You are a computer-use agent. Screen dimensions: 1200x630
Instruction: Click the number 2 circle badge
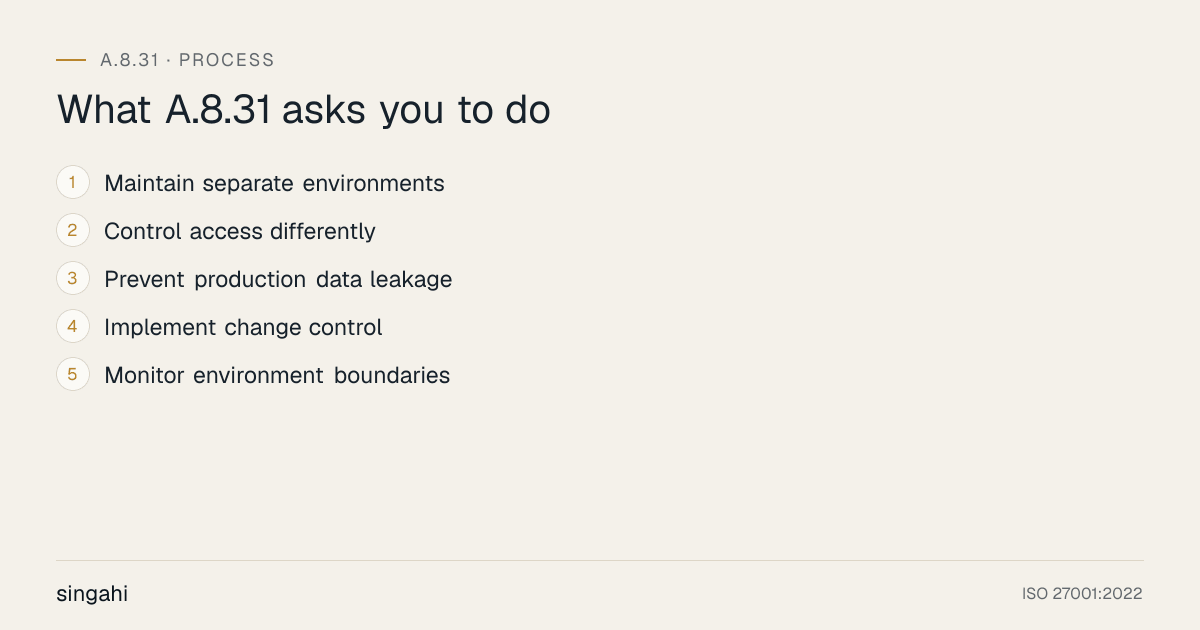pyautogui.click(x=73, y=231)
